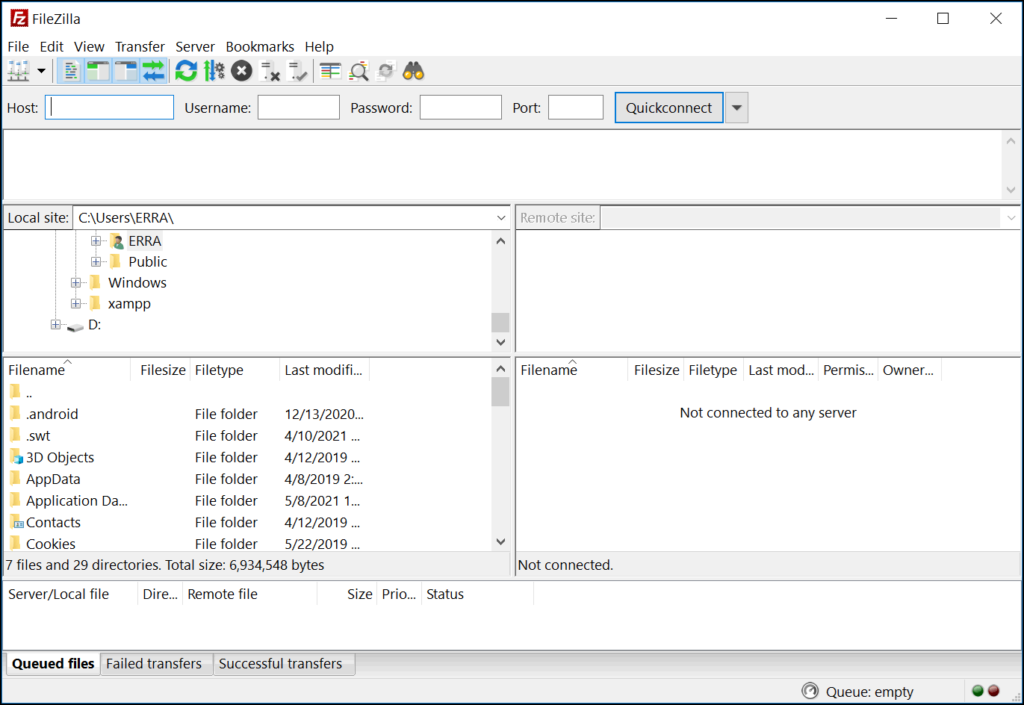Open the Bookmarks menu
The width and height of the screenshot is (1024, 705).
(x=260, y=47)
